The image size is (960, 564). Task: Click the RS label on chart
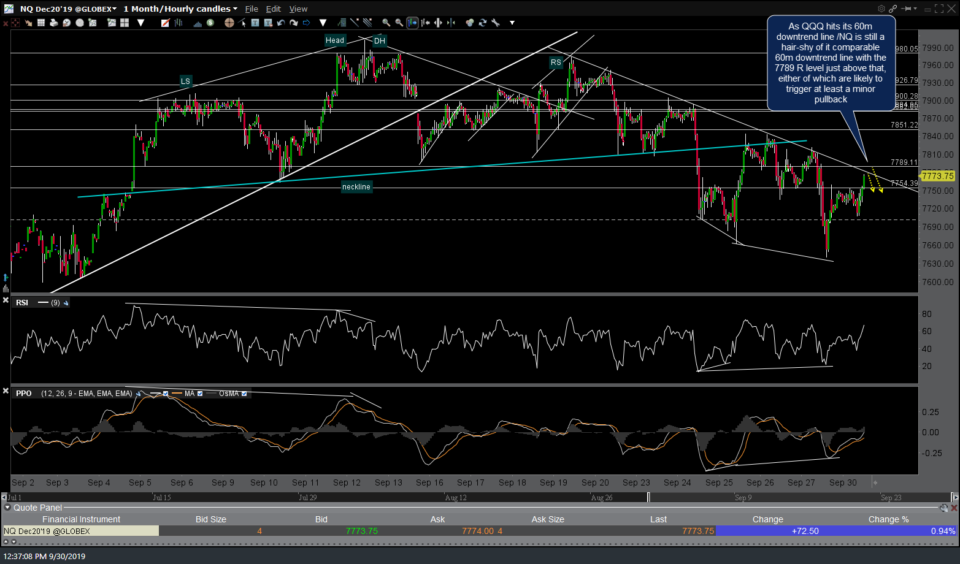click(555, 62)
